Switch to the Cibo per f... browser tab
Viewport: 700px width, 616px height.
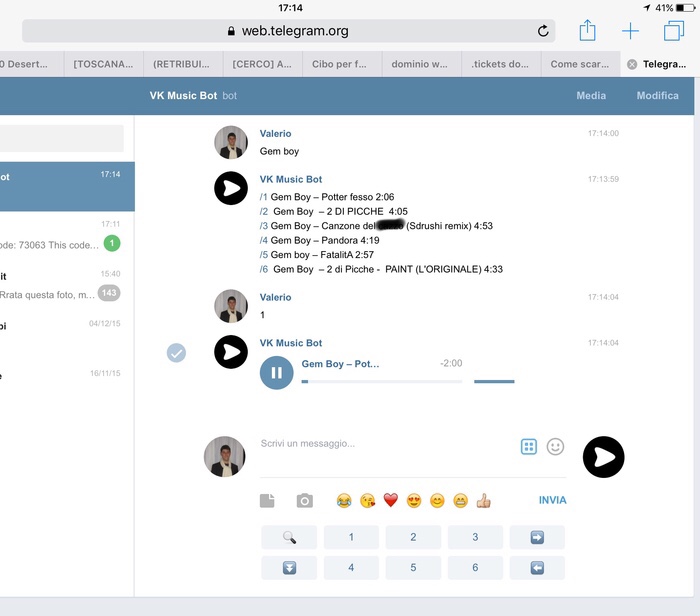click(x=342, y=64)
